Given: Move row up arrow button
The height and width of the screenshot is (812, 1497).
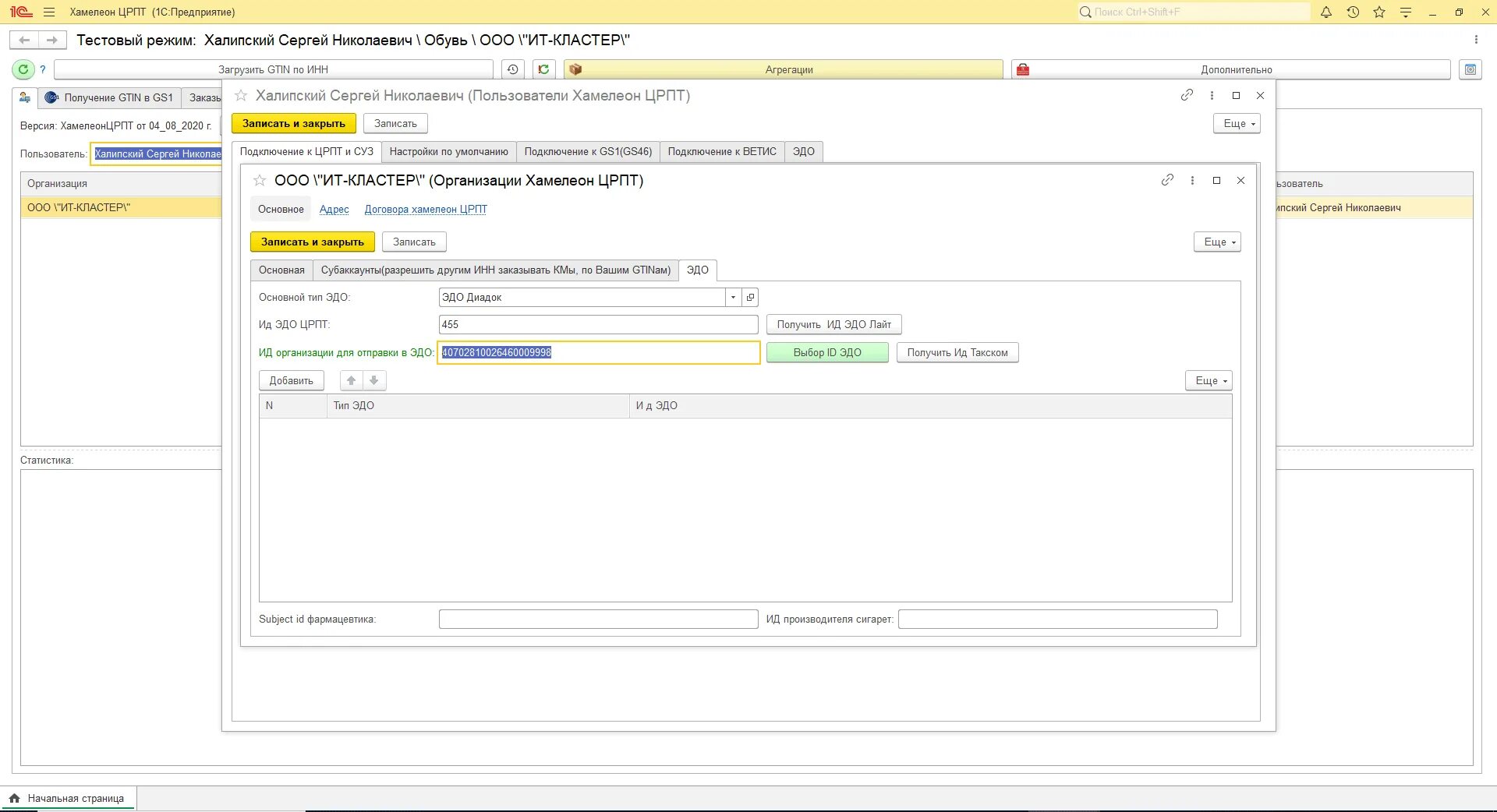Looking at the screenshot, I should (x=352, y=380).
